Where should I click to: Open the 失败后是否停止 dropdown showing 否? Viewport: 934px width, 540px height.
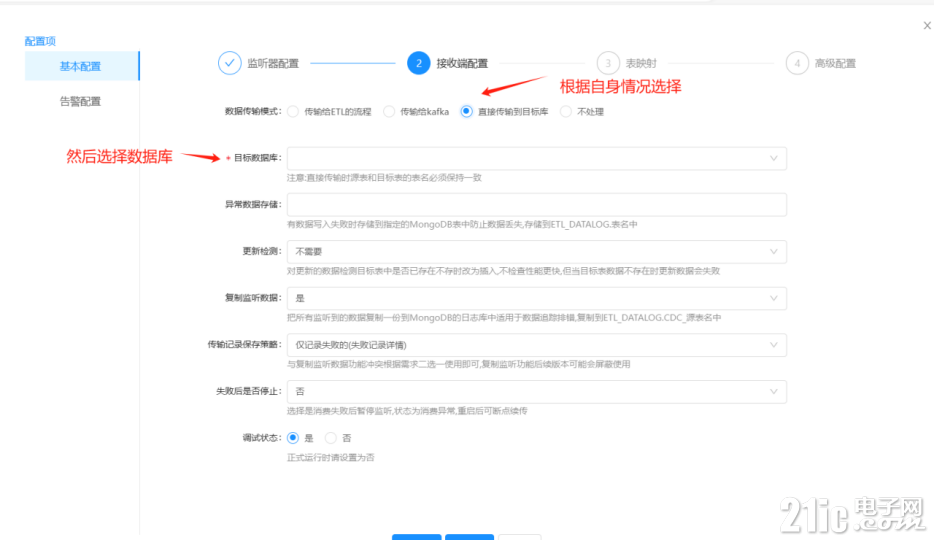point(537,391)
